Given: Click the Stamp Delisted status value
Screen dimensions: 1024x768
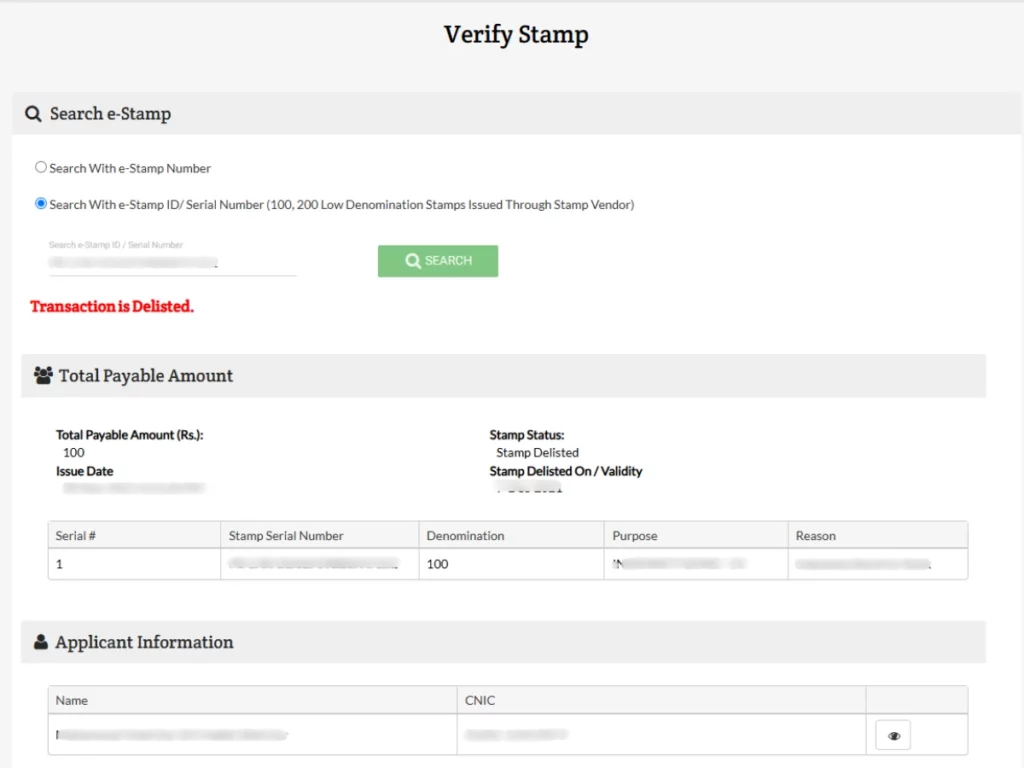Looking at the screenshot, I should pyautogui.click(x=537, y=453).
